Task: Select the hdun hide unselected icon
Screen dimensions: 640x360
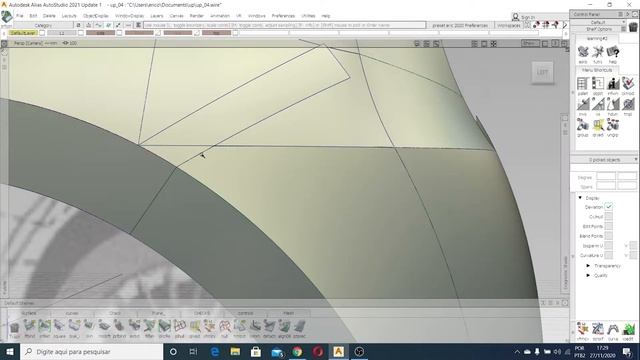Action: pyautogui.click(x=613, y=107)
